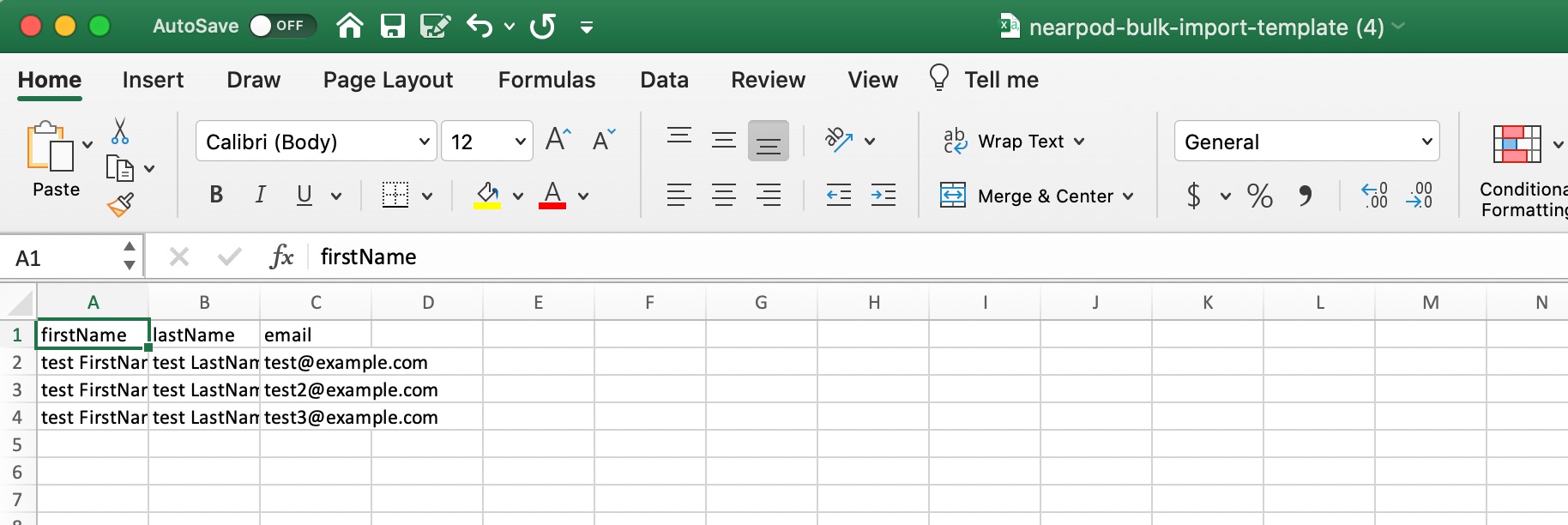Screen dimensions: 1568x525
Task: Apply percent style formatting
Action: point(1259,196)
